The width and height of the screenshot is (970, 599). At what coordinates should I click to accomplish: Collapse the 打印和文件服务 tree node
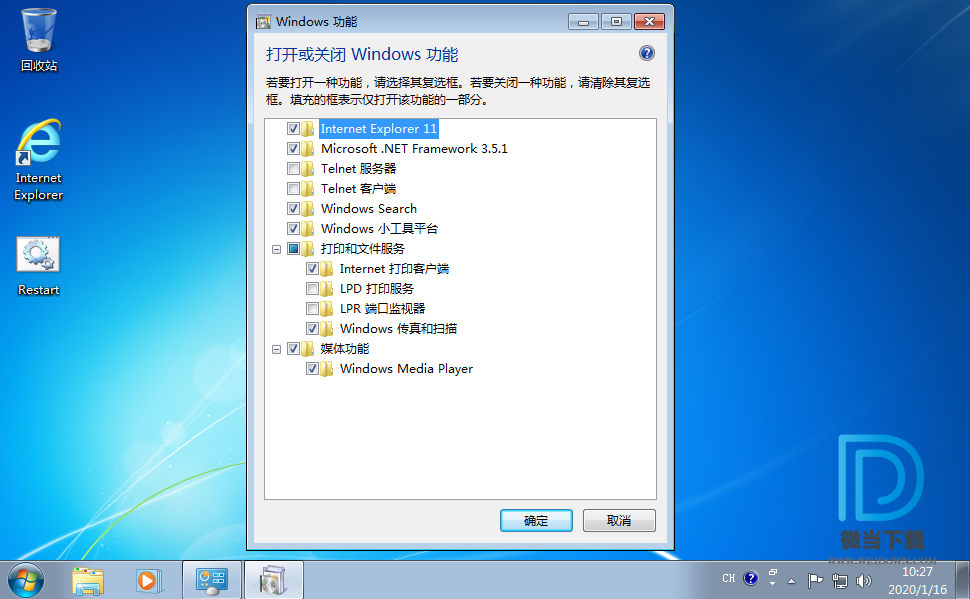click(277, 249)
